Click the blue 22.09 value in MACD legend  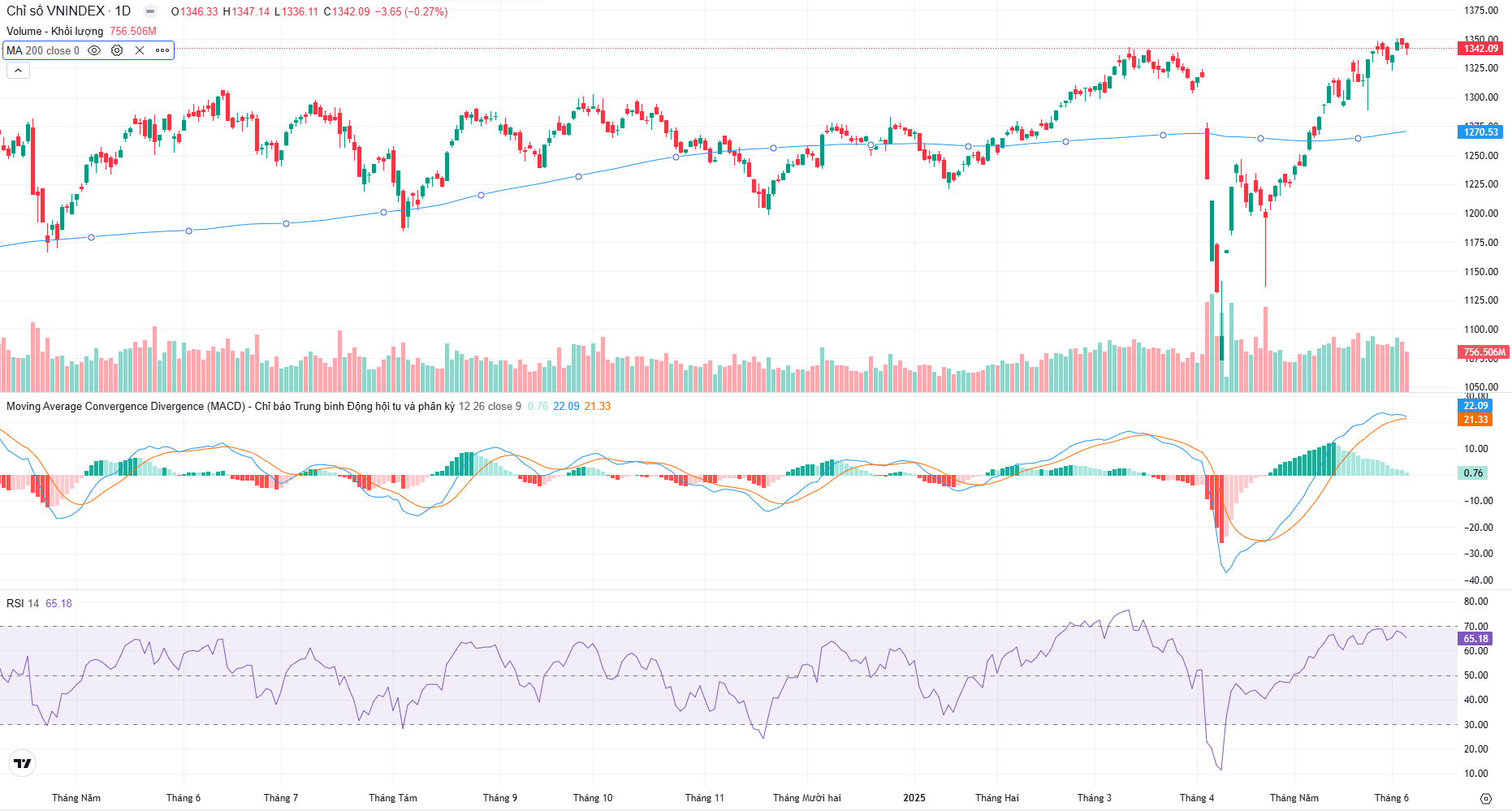coord(567,406)
